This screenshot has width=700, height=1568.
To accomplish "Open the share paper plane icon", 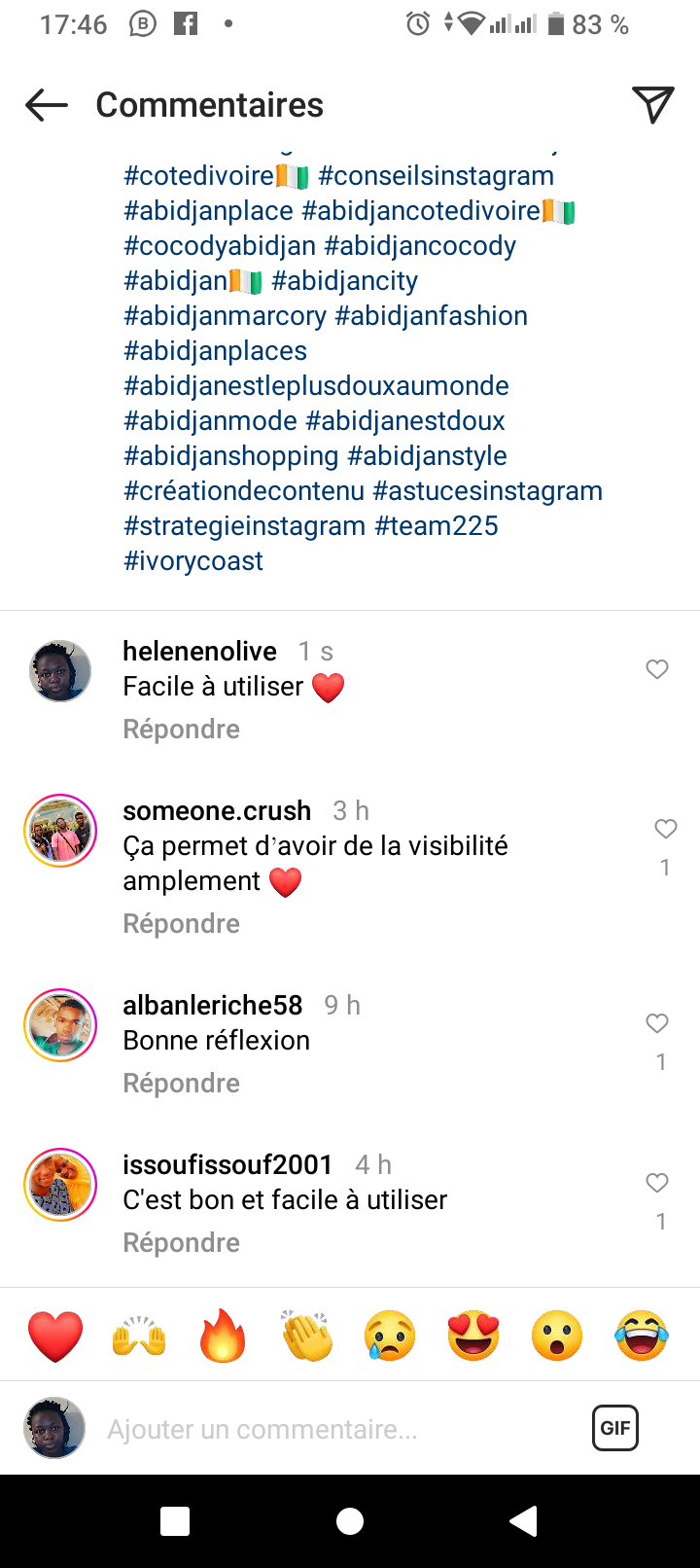I will (x=652, y=105).
